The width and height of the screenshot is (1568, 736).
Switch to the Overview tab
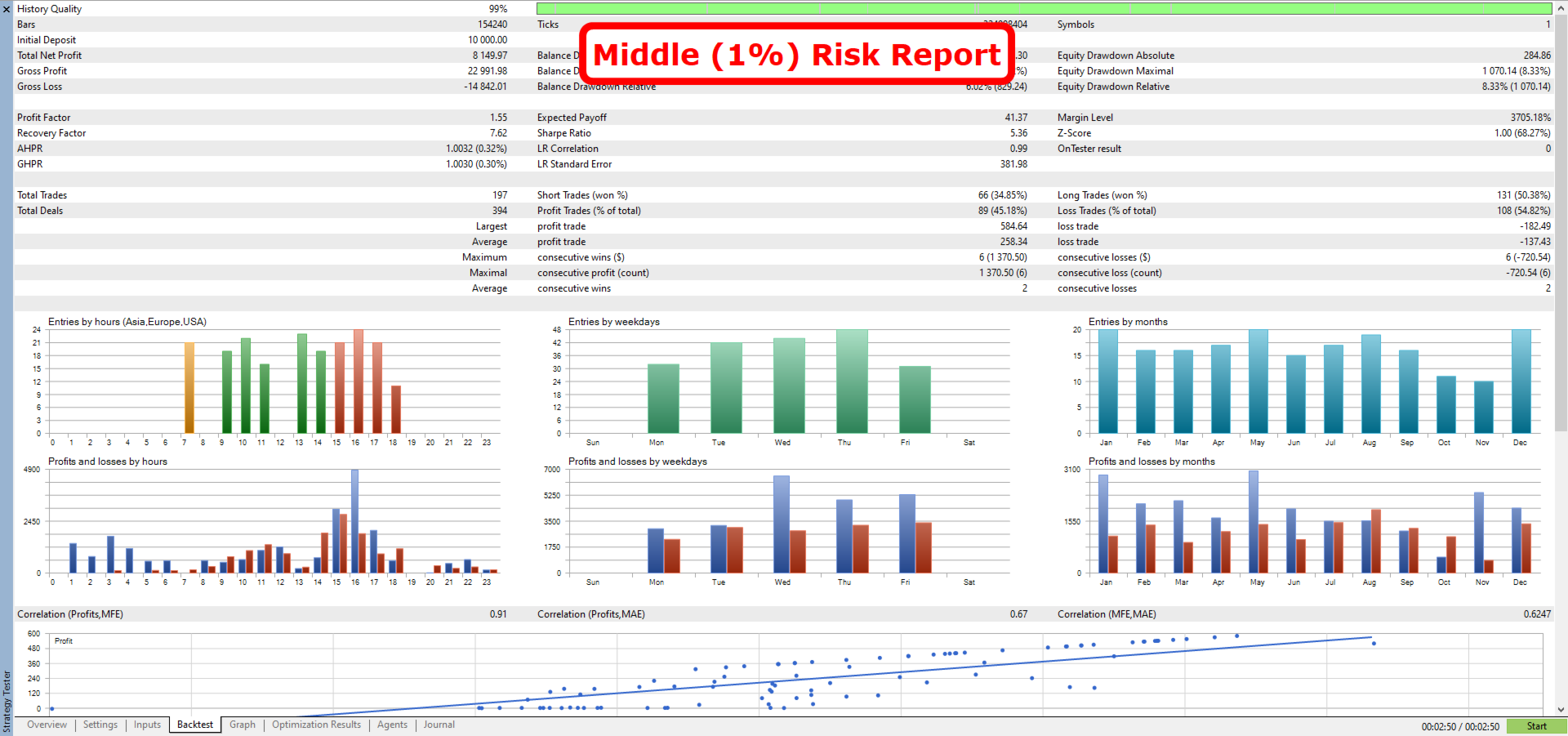(47, 725)
